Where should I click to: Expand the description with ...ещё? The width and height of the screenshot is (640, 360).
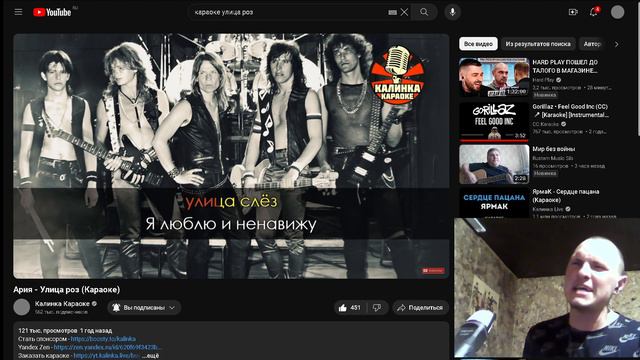[x=151, y=356]
